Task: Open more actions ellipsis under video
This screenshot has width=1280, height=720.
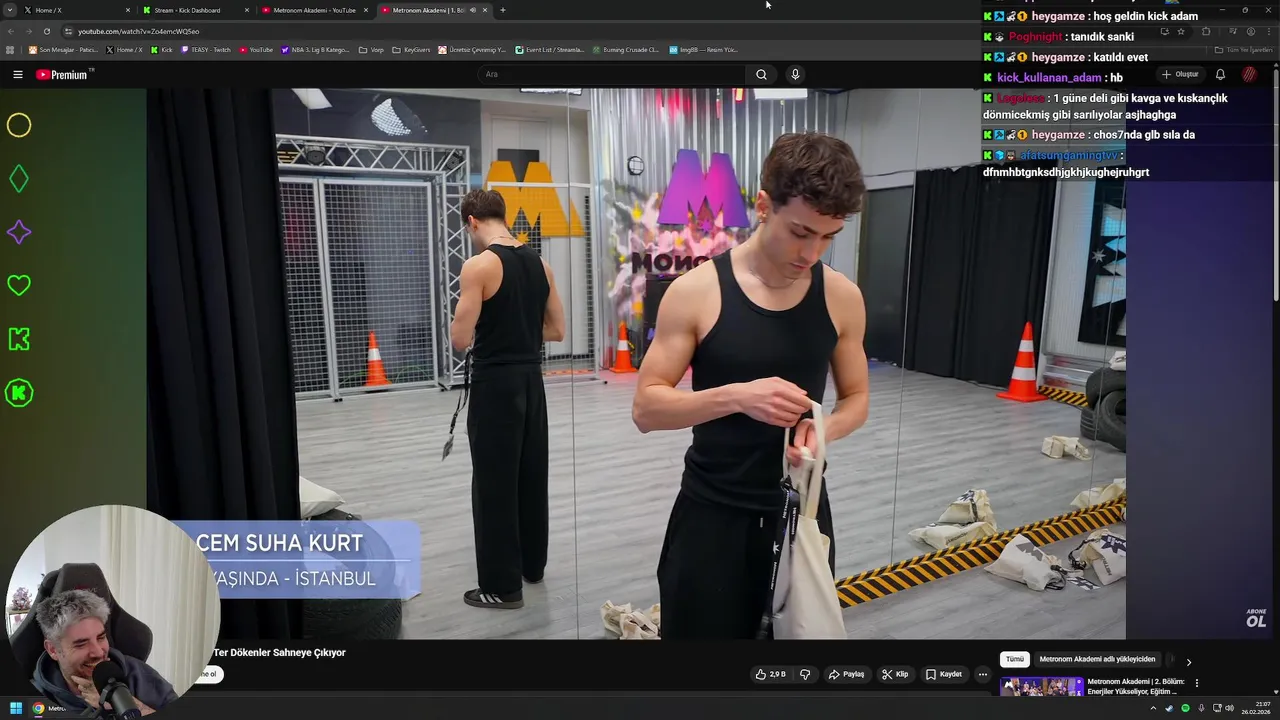Action: tap(982, 674)
